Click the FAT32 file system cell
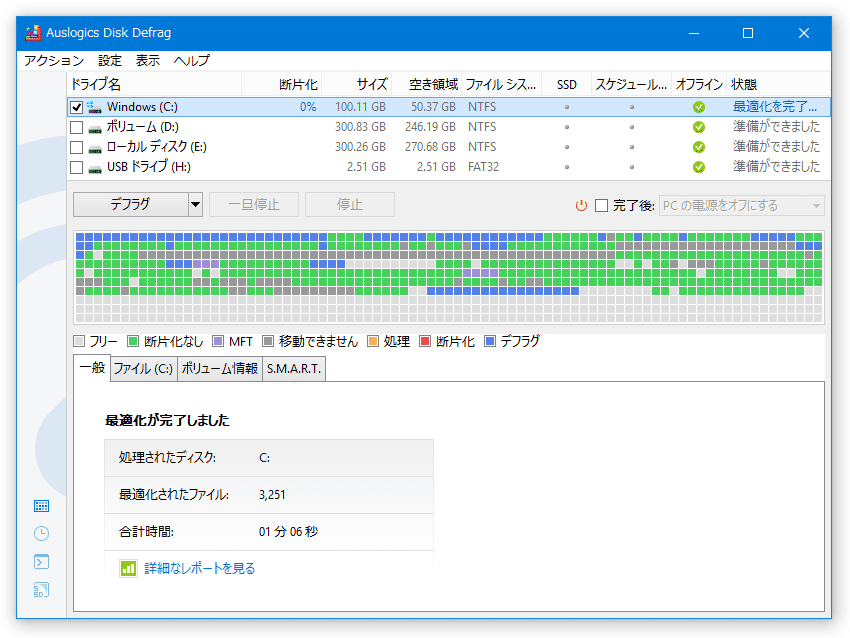Viewport: 850px width, 638px height. click(483, 167)
